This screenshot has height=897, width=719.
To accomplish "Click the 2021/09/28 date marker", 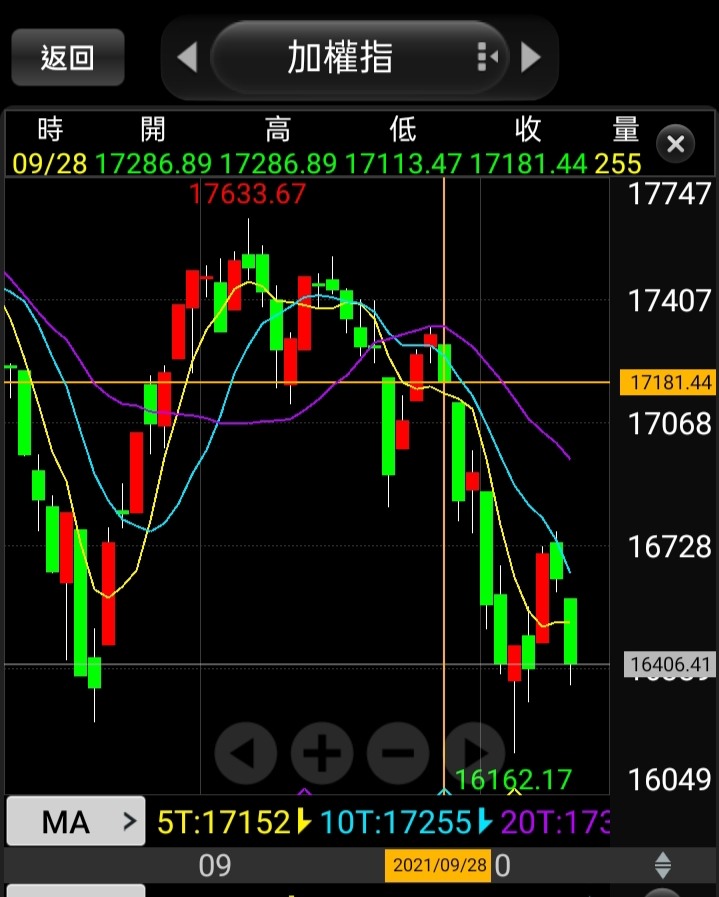I will (x=439, y=865).
